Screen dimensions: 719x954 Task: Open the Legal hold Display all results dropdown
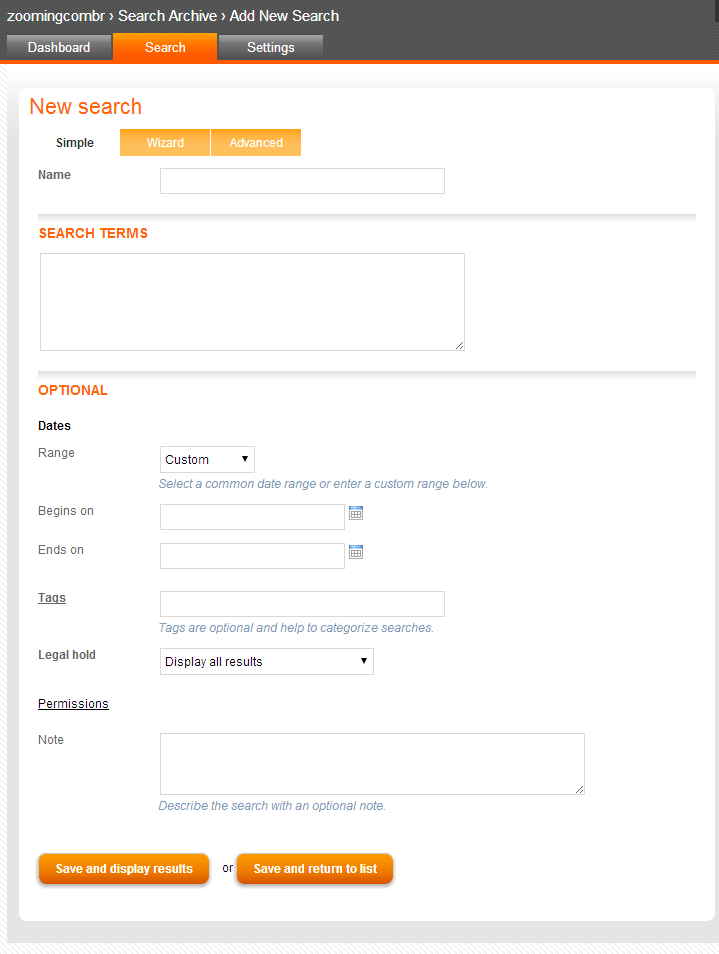tap(266, 661)
